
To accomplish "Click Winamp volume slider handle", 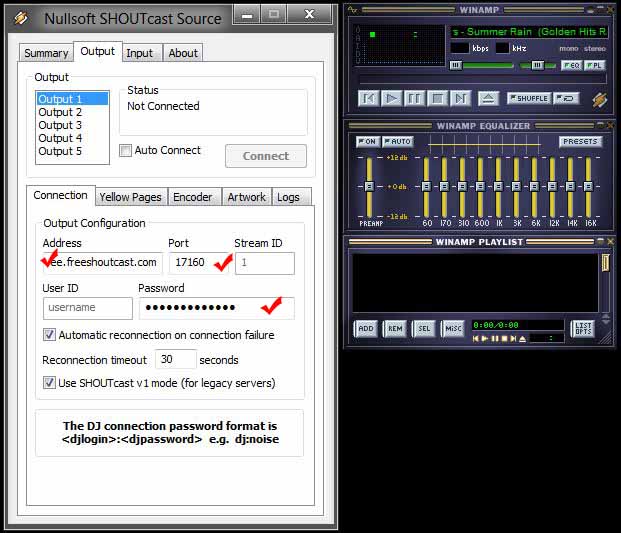I will [x=456, y=65].
